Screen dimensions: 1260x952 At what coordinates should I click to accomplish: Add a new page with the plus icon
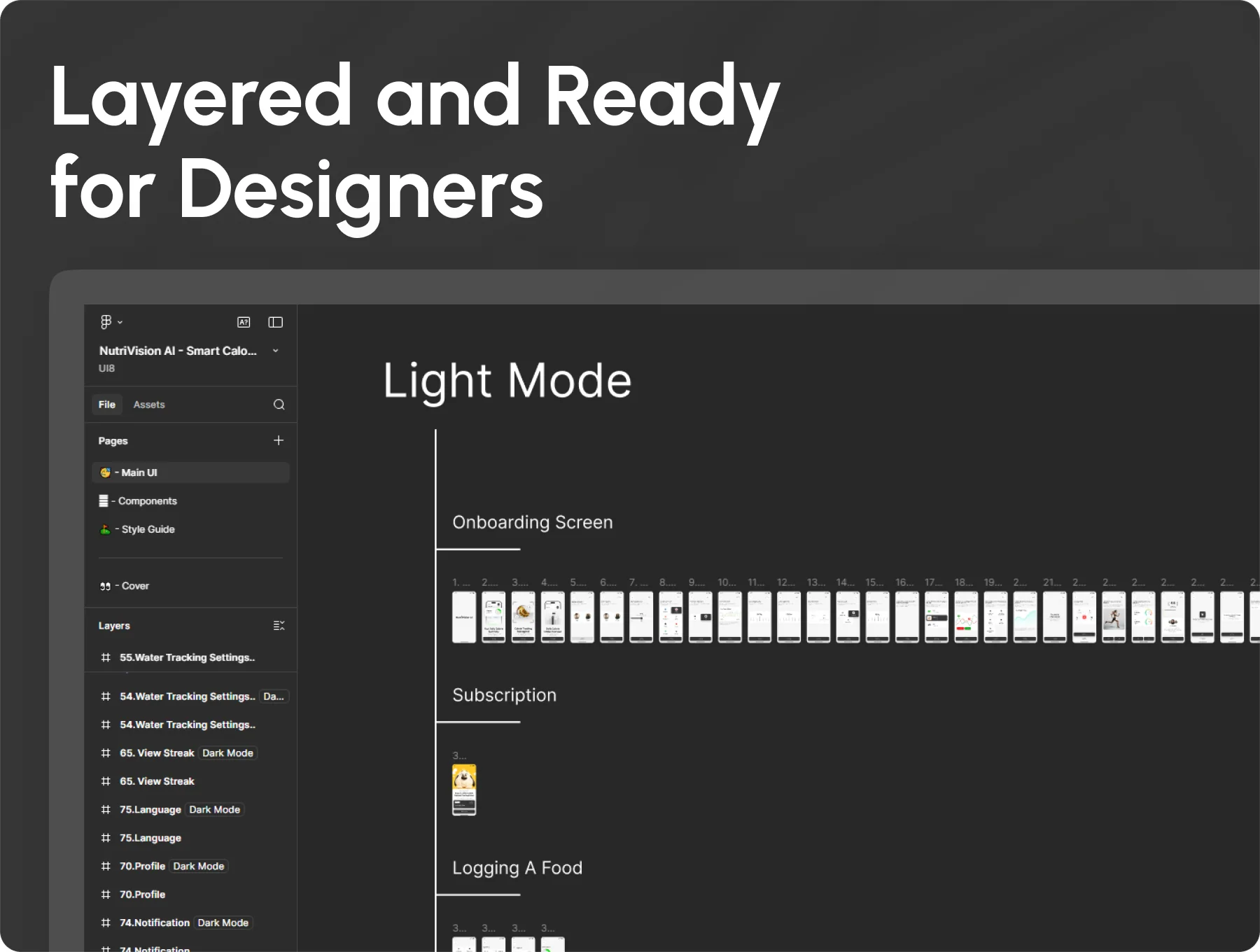279,440
